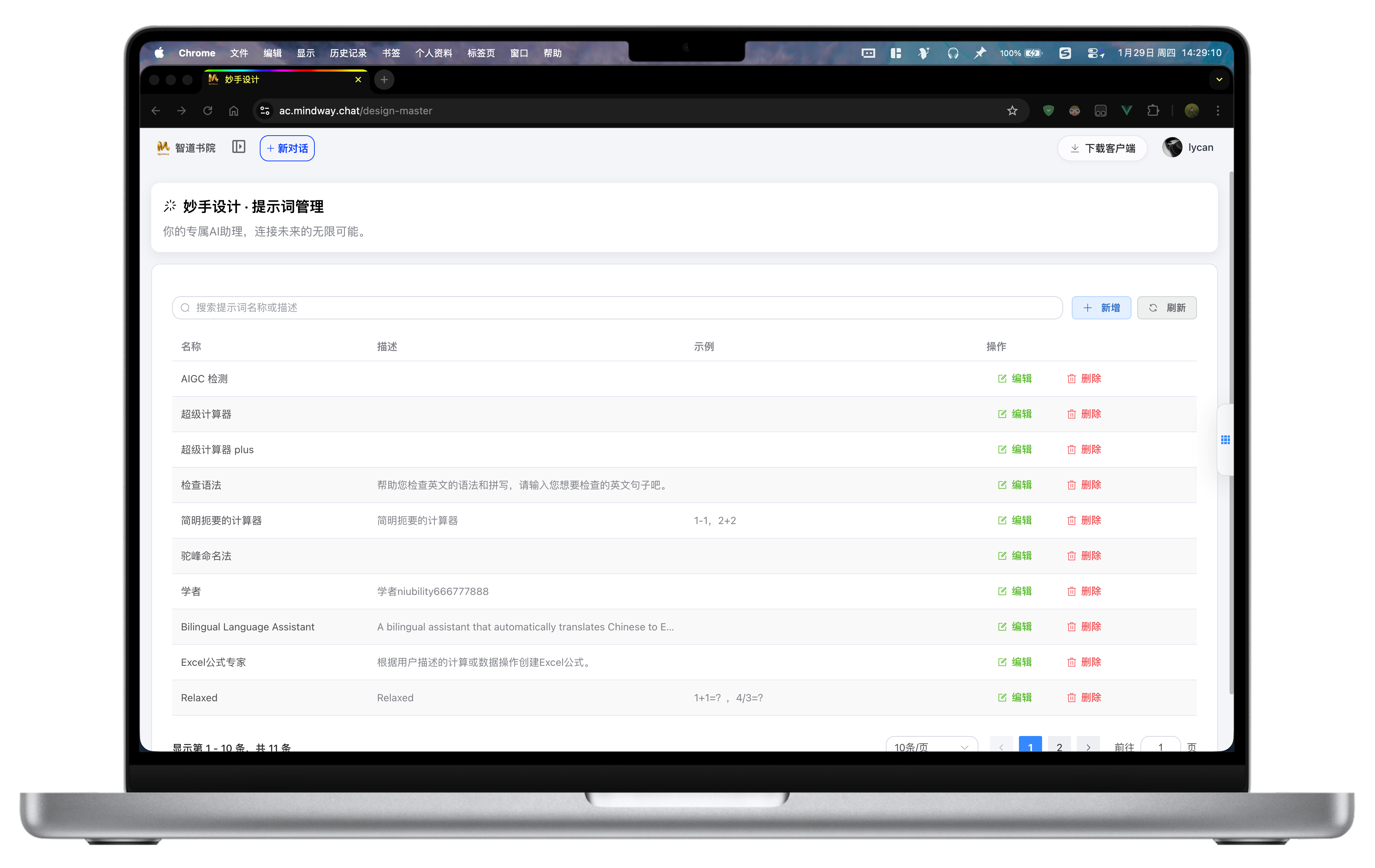
Task: Open the lycan user avatar
Action: [1172, 147]
